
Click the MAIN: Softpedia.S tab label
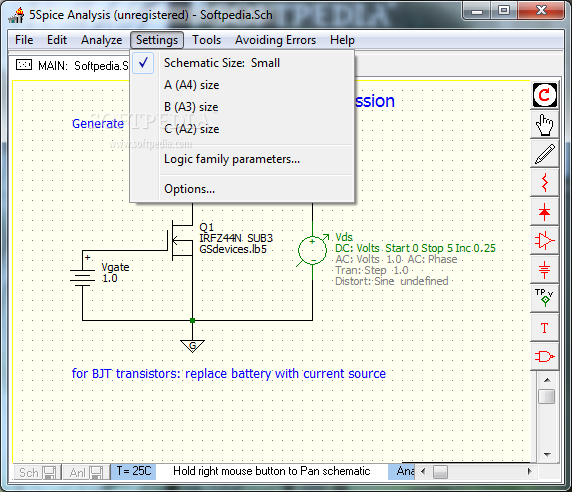point(84,66)
